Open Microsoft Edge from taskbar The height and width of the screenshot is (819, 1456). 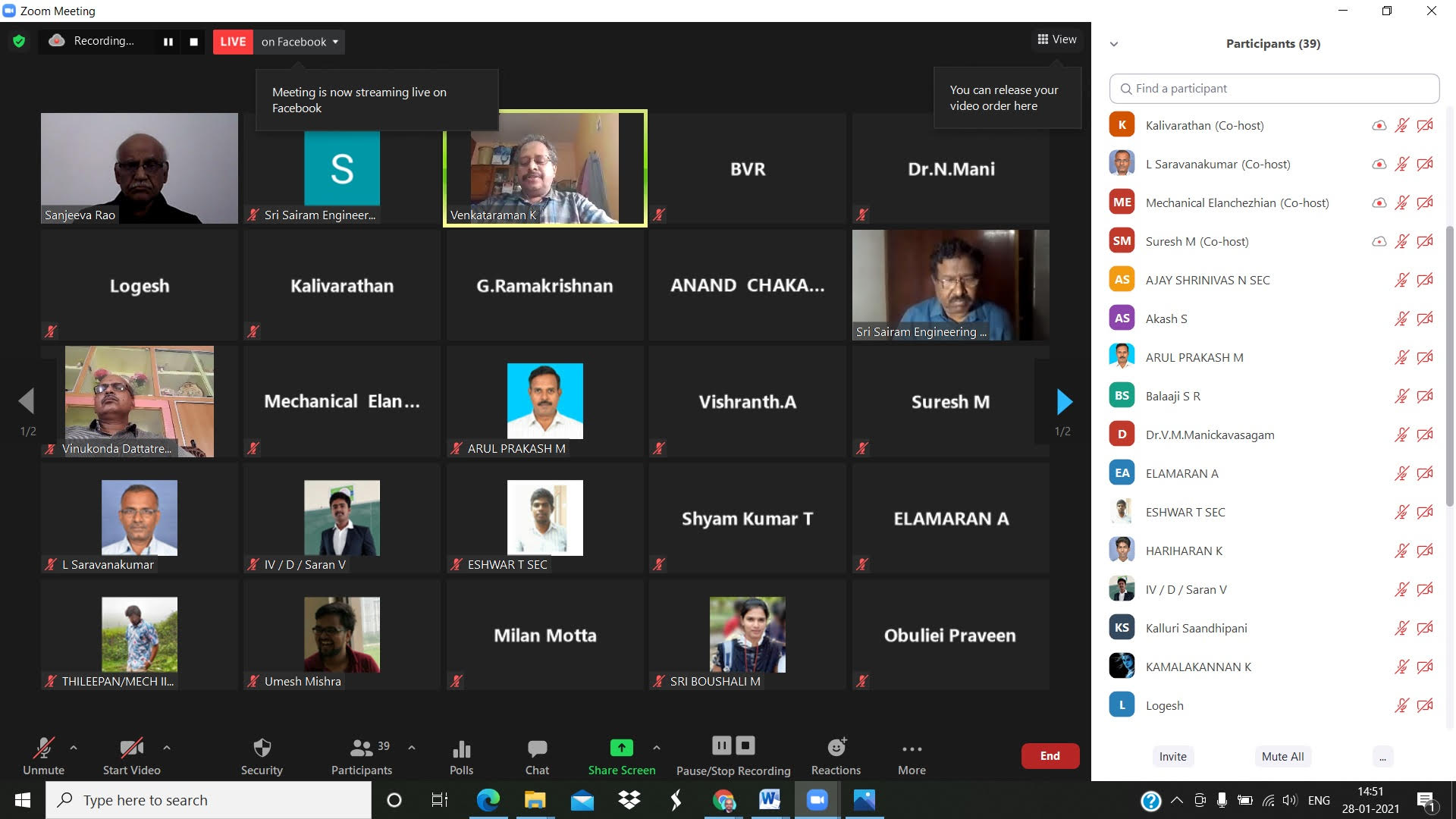[x=488, y=800]
